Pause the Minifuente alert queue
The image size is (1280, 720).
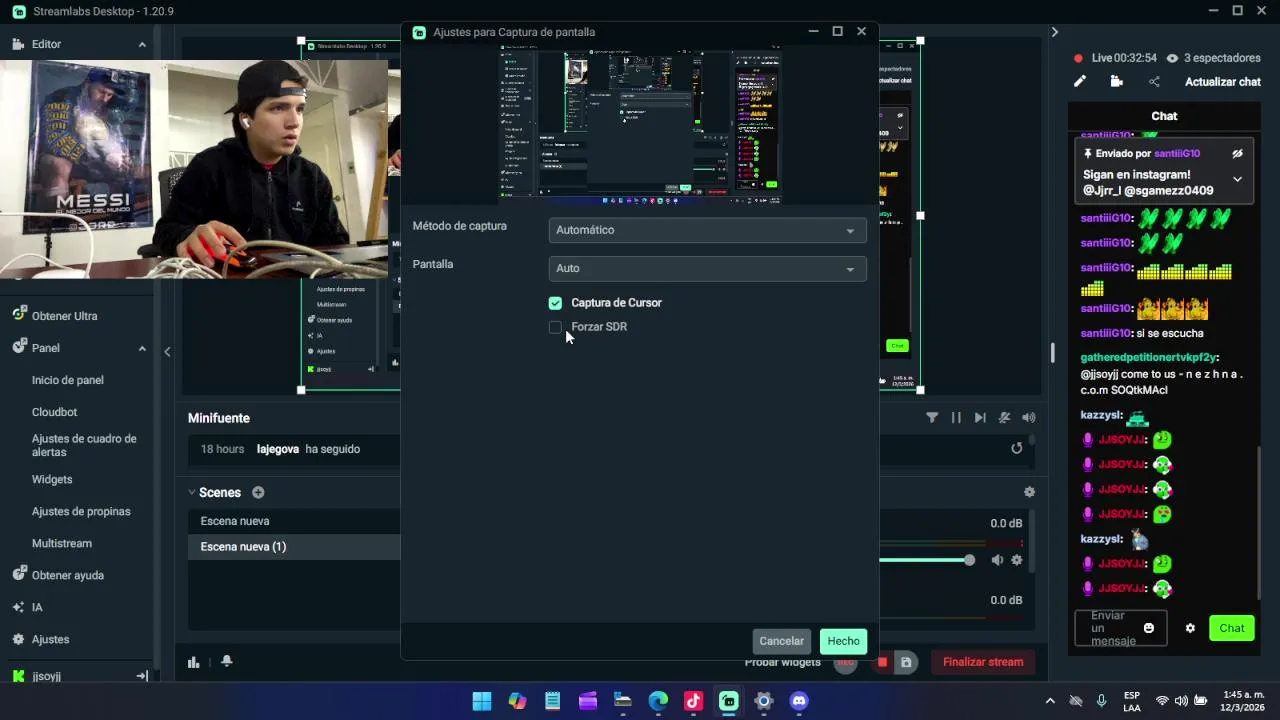point(956,418)
